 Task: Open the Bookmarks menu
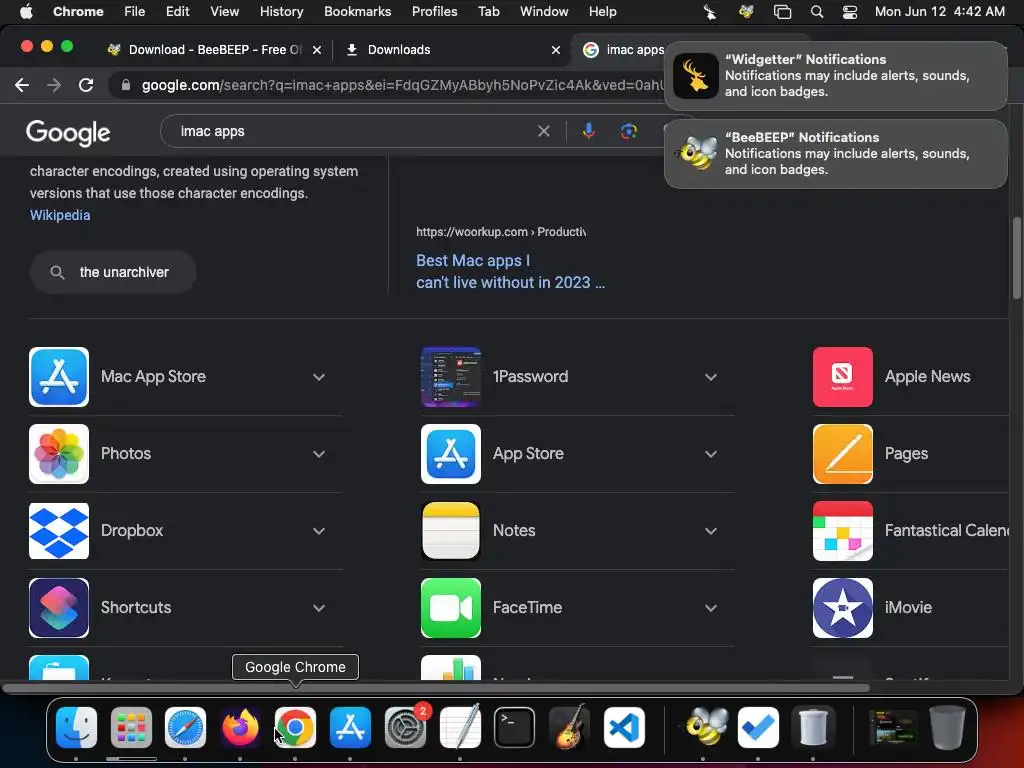point(357,12)
